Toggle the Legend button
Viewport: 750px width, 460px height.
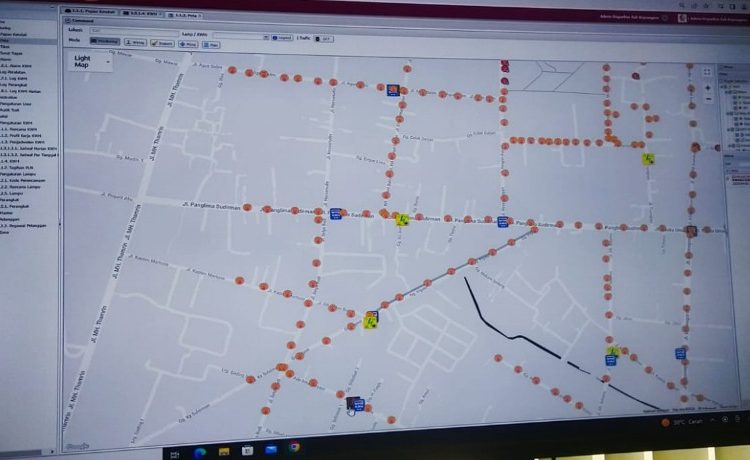pos(283,36)
